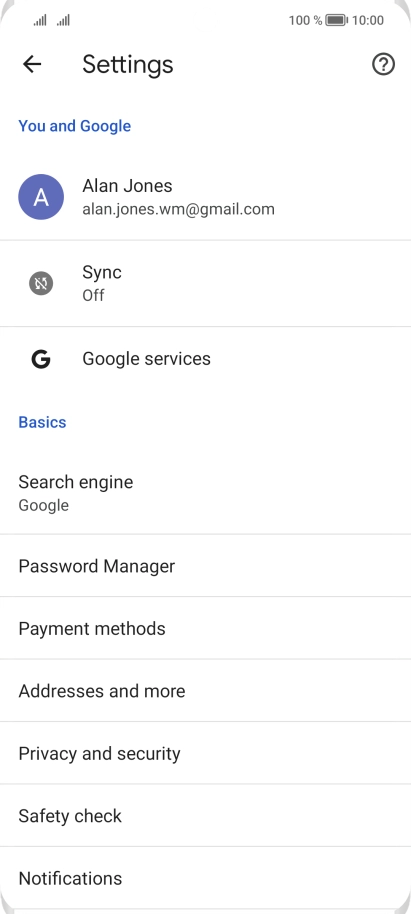Tap the first signal strength icon
Viewport: 411px width, 914px height.
40,20
